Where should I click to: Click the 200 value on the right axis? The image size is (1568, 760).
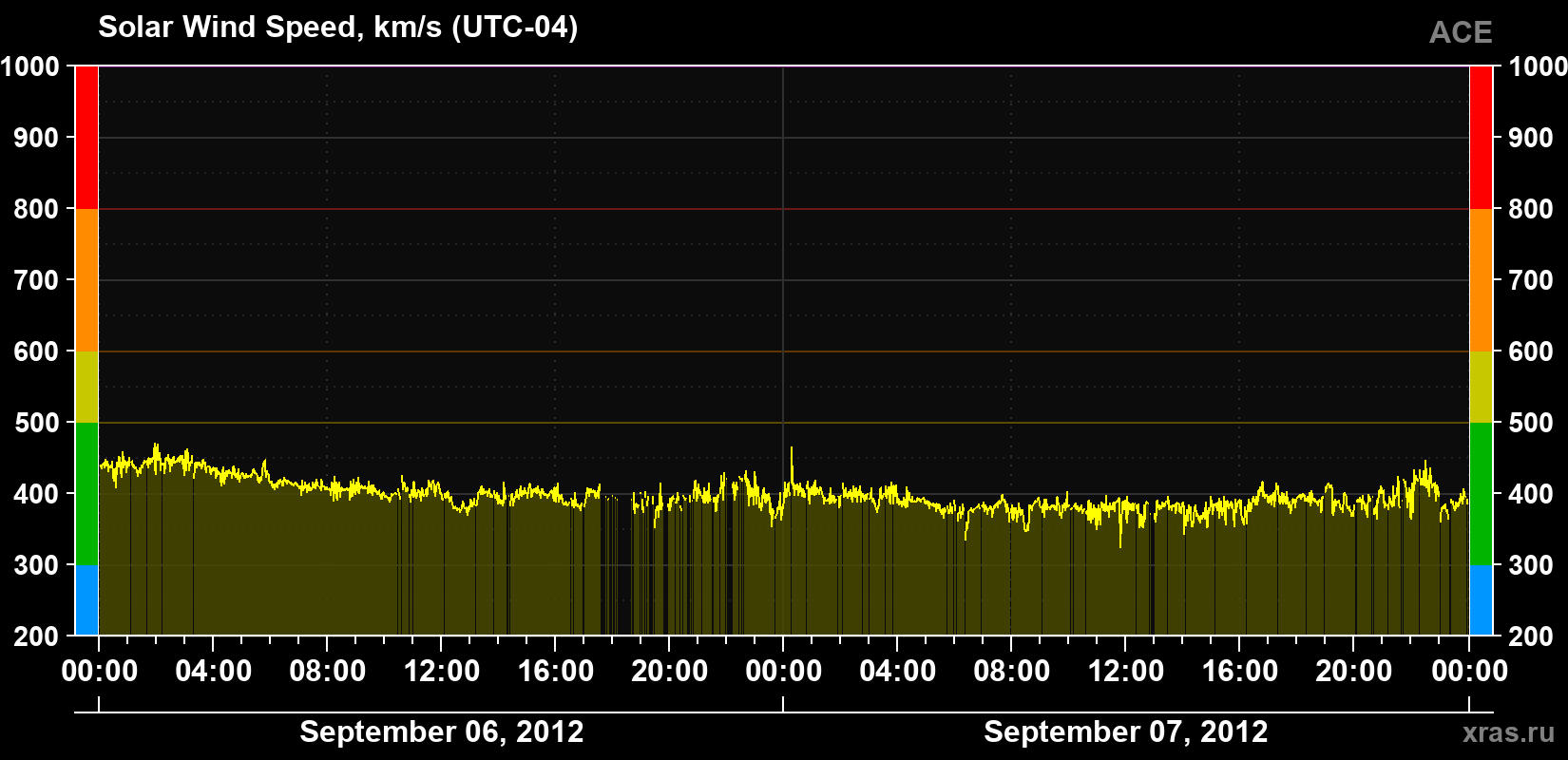(x=1531, y=636)
